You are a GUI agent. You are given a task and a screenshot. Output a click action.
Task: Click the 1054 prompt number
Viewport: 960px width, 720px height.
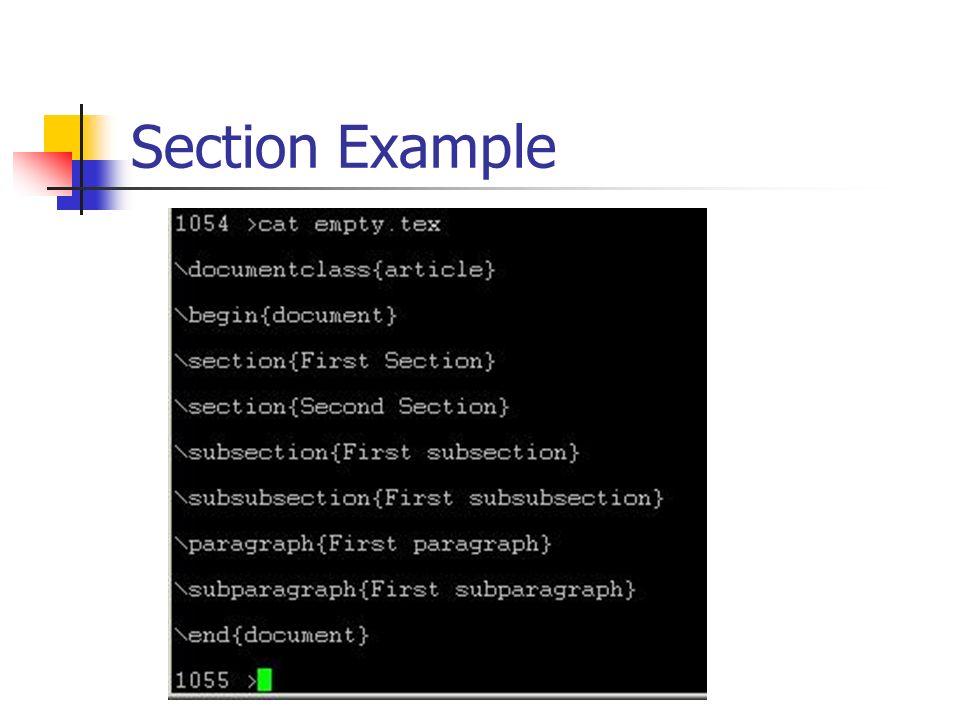click(202, 223)
